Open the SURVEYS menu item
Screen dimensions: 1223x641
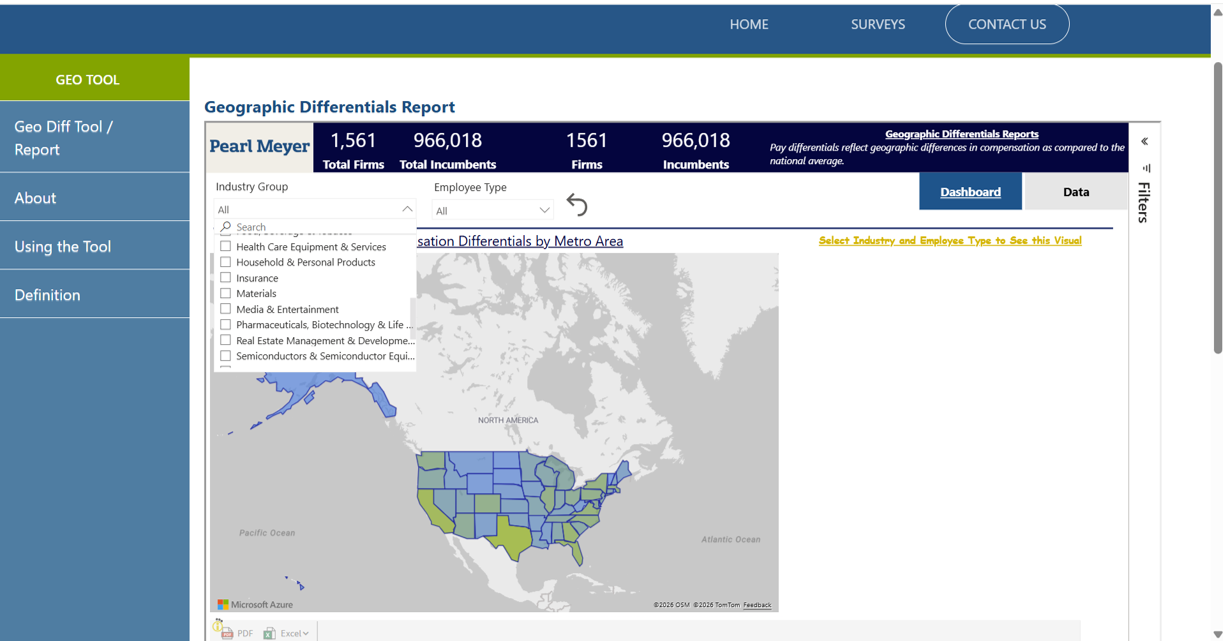coord(877,24)
